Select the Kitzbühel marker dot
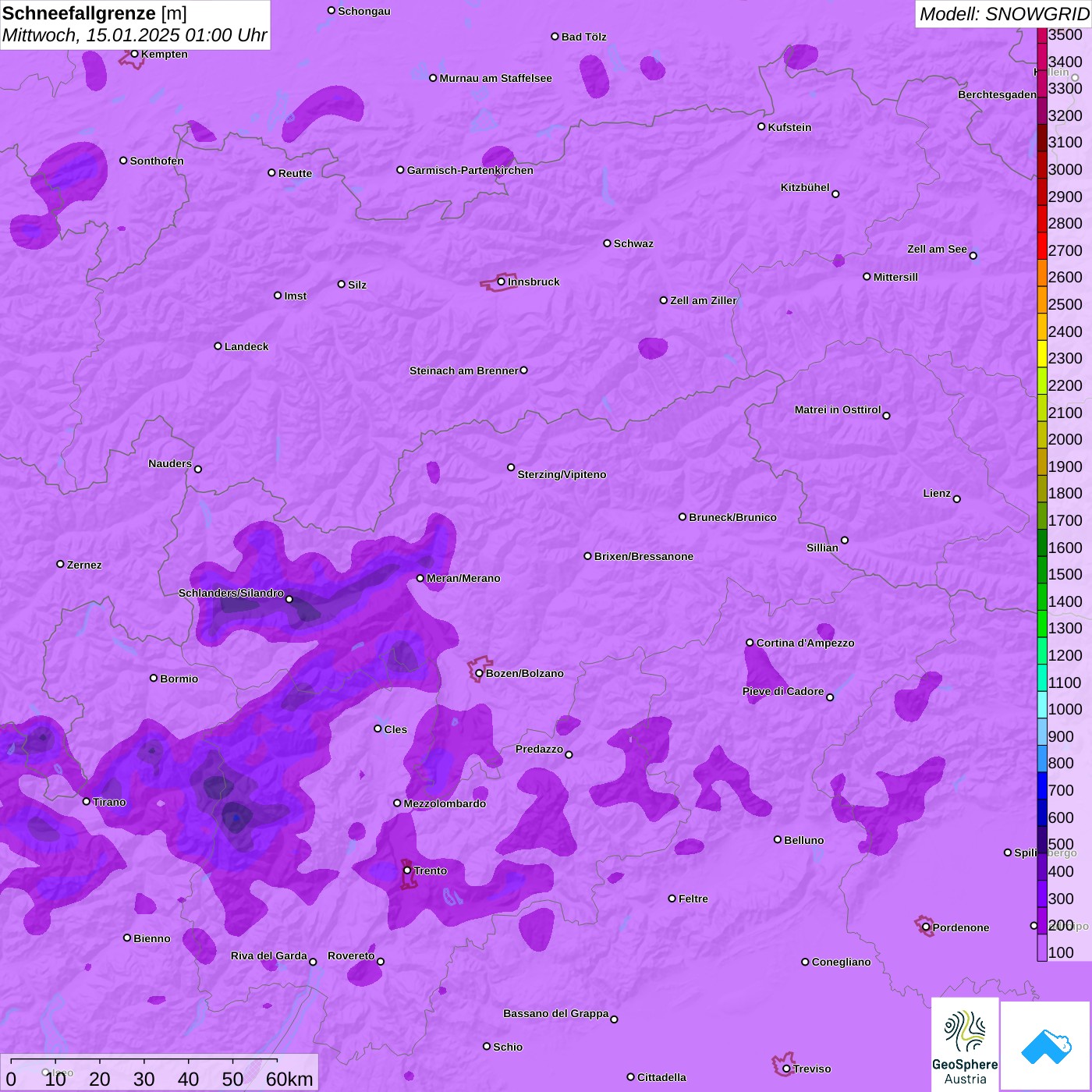The width and height of the screenshot is (1092, 1092). point(835,194)
